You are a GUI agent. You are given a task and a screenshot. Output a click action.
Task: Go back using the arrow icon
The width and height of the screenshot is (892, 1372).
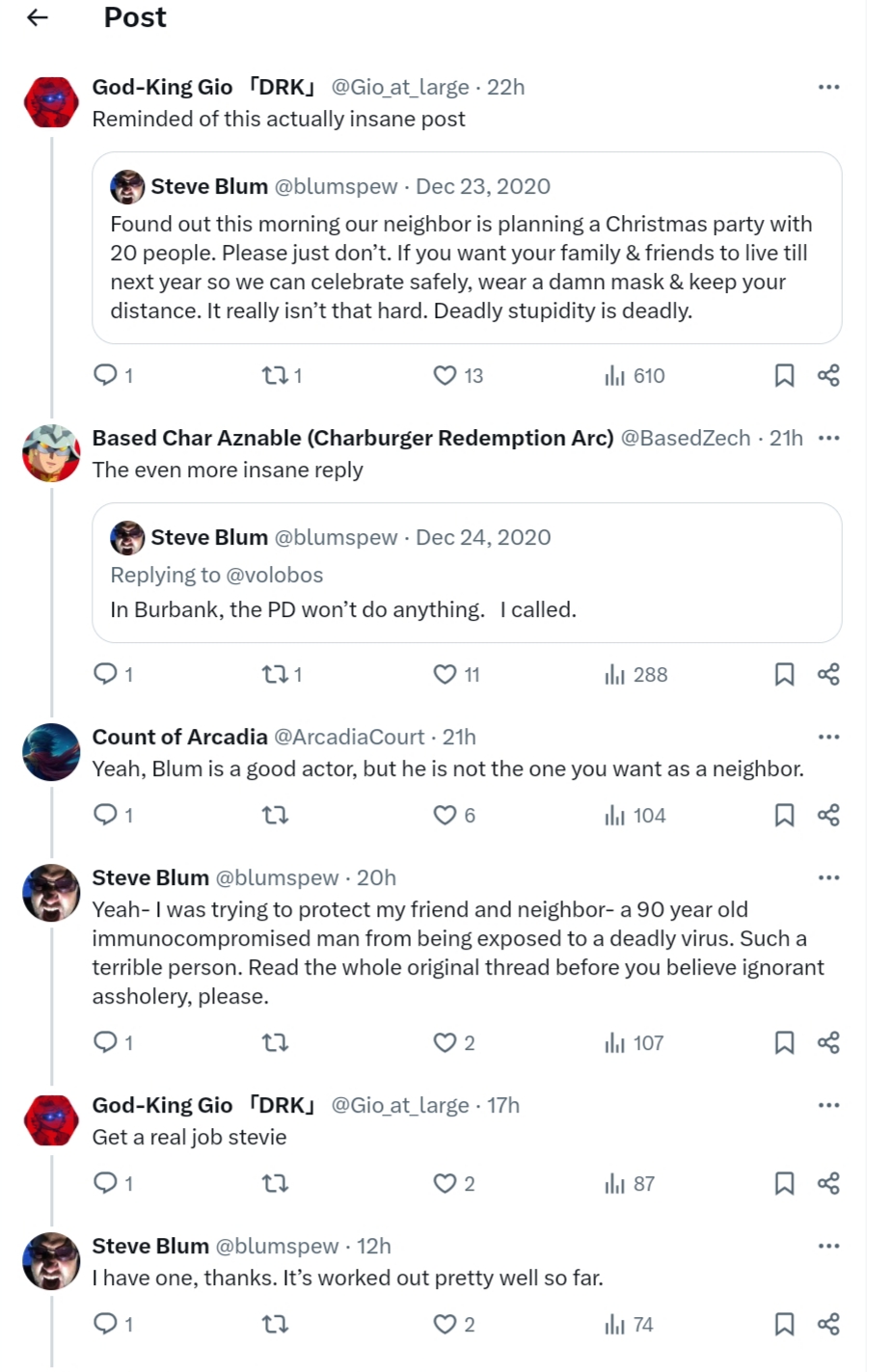coord(38,17)
